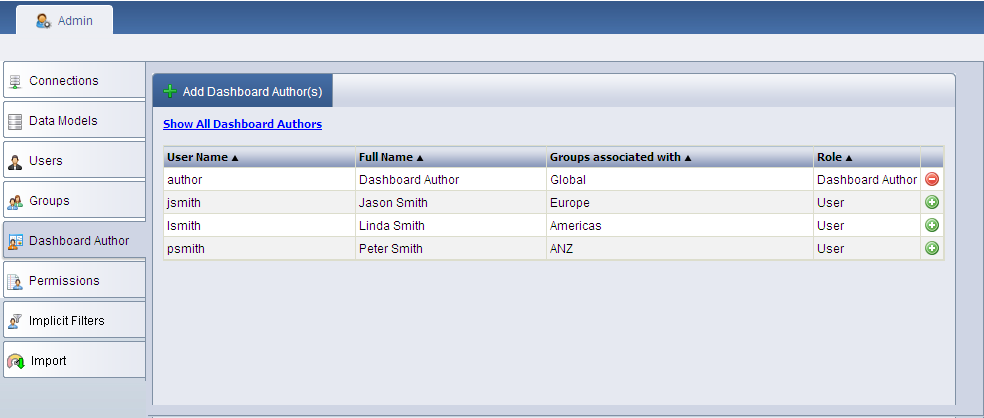Image resolution: width=984 pixels, height=418 pixels.
Task: Sort by Groups associated with column
Action: [x=621, y=157]
